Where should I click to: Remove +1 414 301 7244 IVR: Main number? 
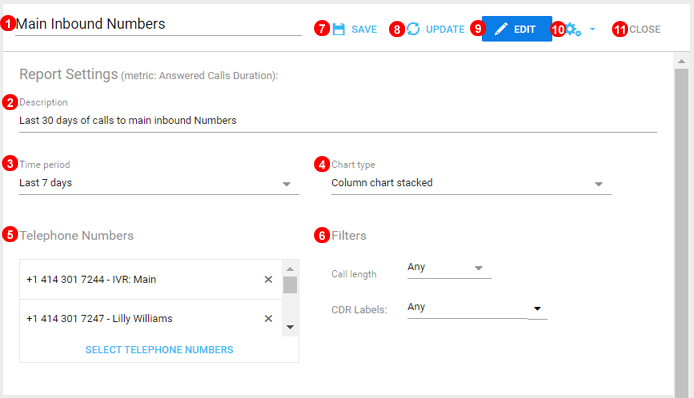coord(268,279)
